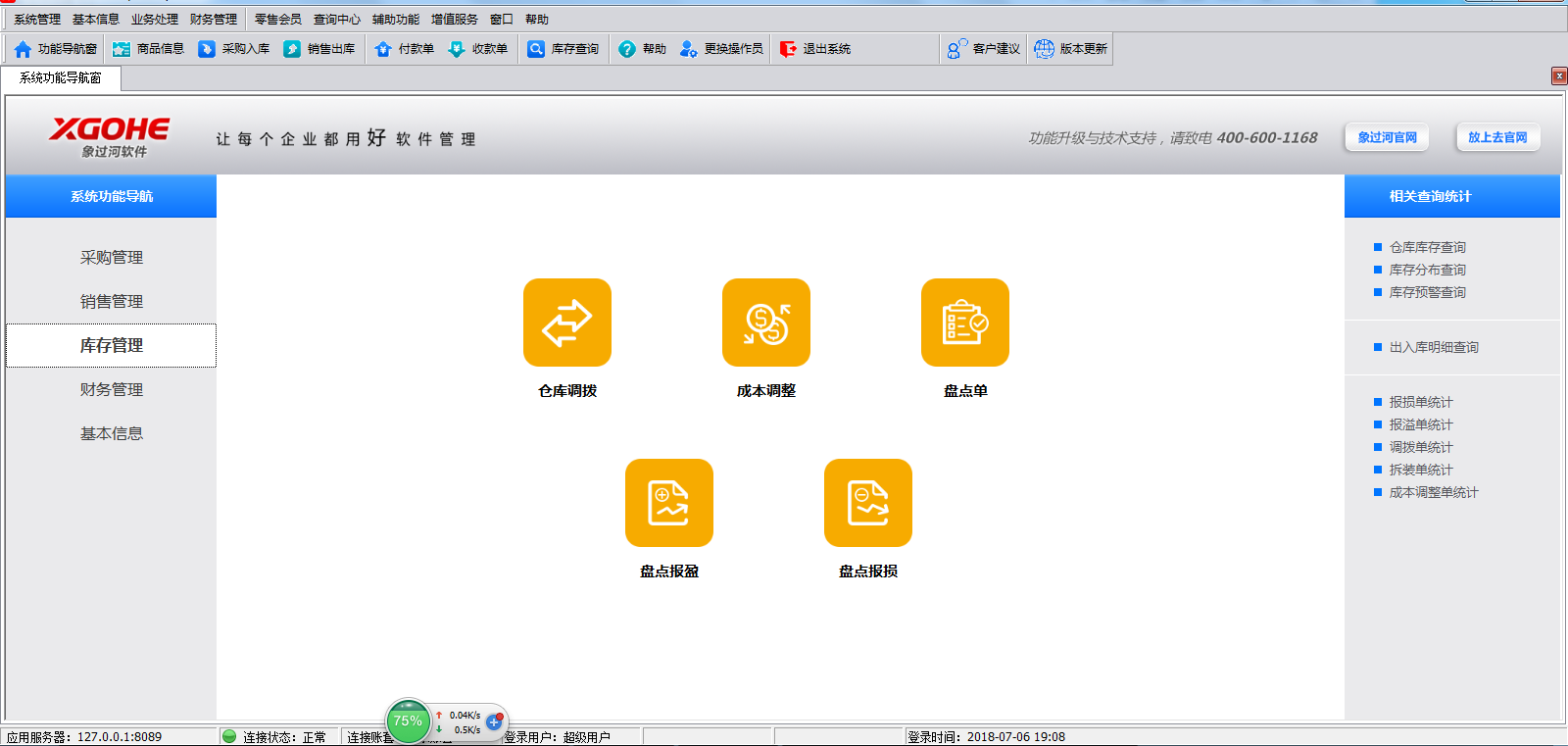Open 商品信息 from the toolbar
Image resolution: width=1568 pixels, height=746 pixels.
(x=148, y=49)
